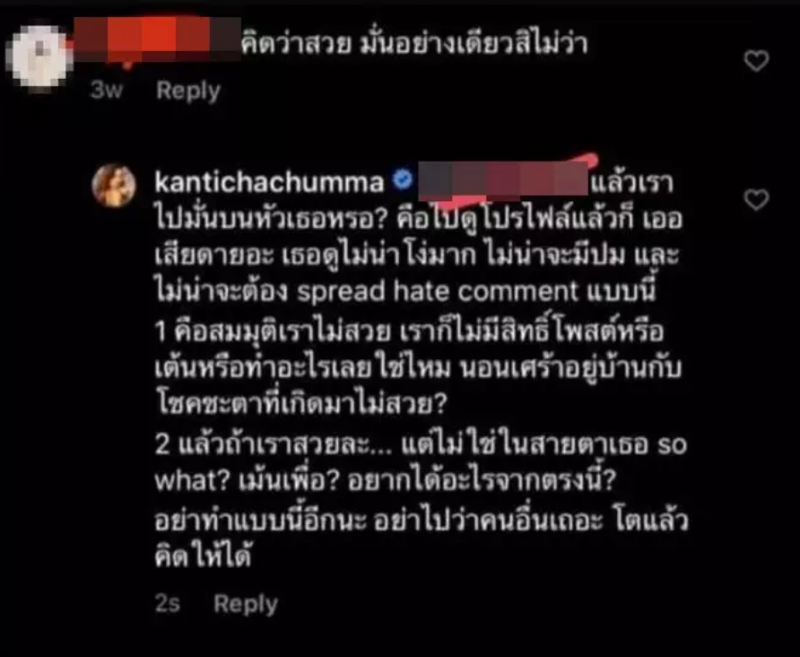Click the blurred mention inside kantichachumma's reply

click(503, 179)
